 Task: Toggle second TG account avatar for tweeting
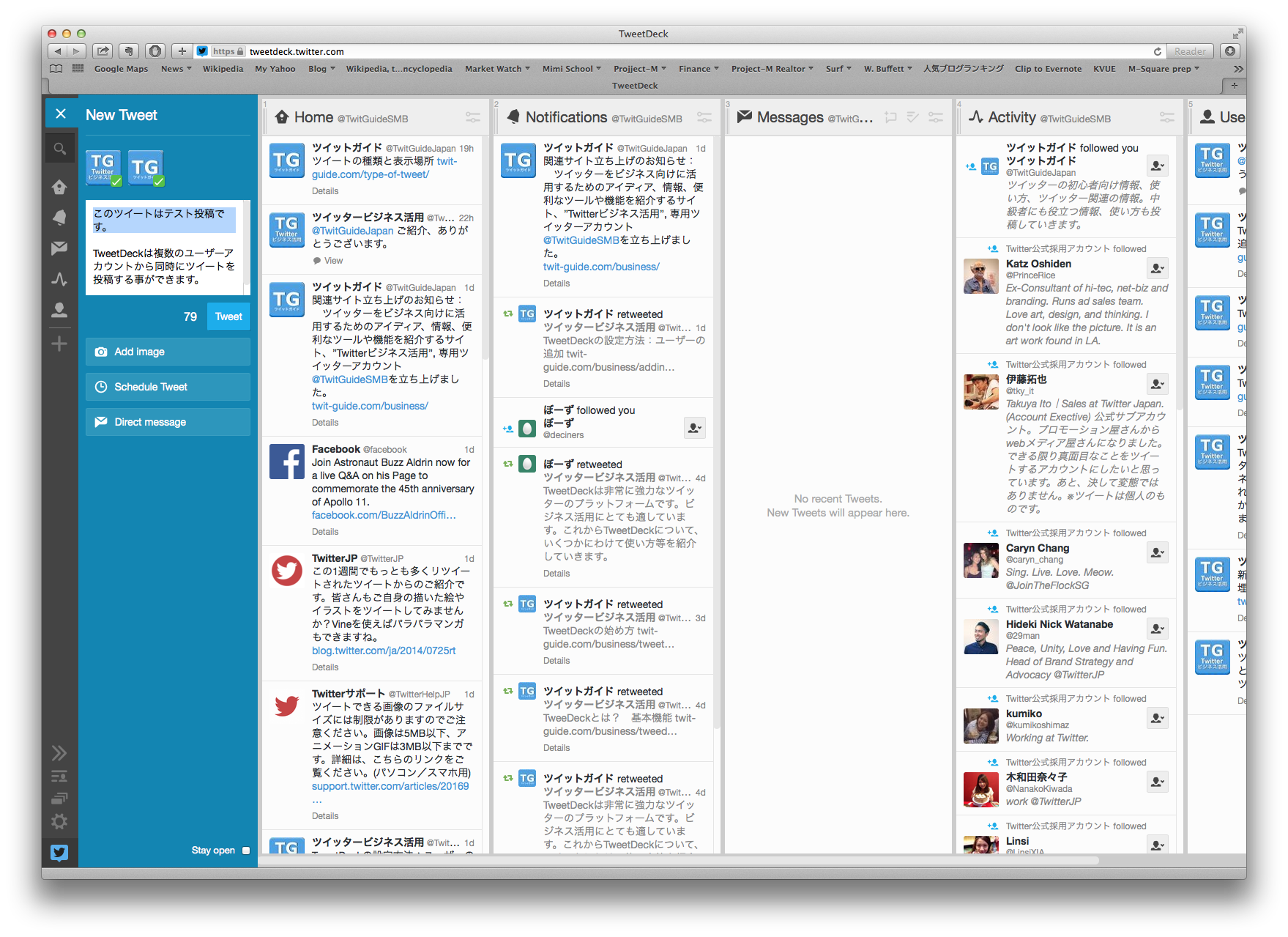[145, 167]
